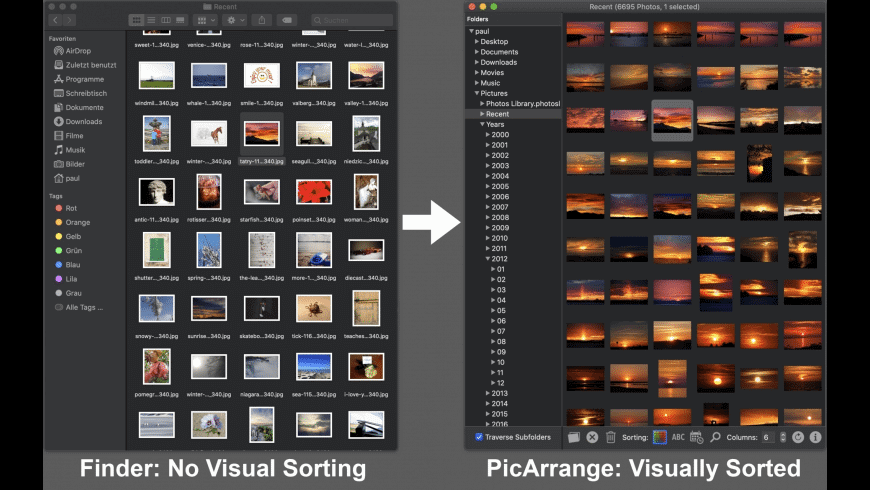The height and width of the screenshot is (490, 870).
Task: Click the Columns value field
Action: [768, 437]
